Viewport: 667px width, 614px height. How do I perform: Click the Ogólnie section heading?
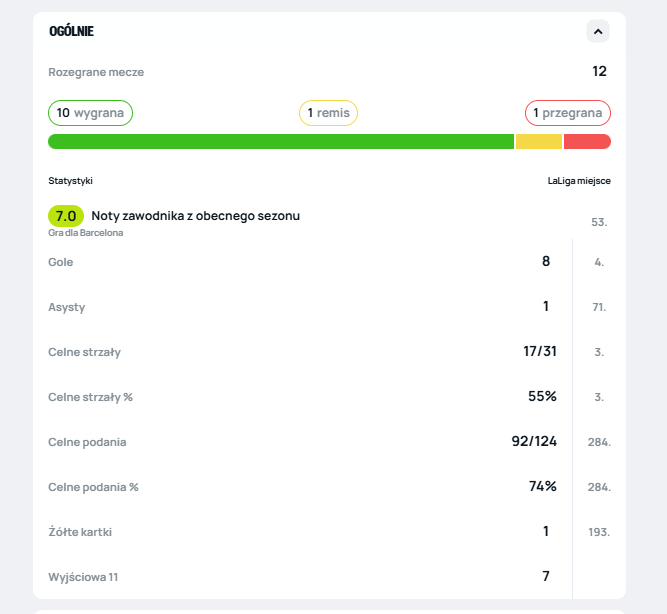pyautogui.click(x=71, y=31)
